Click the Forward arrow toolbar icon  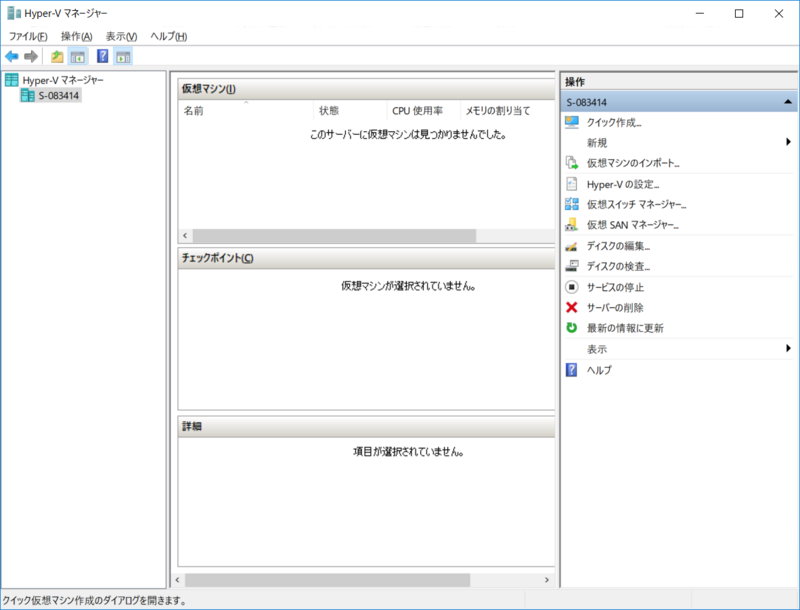pyautogui.click(x=31, y=57)
